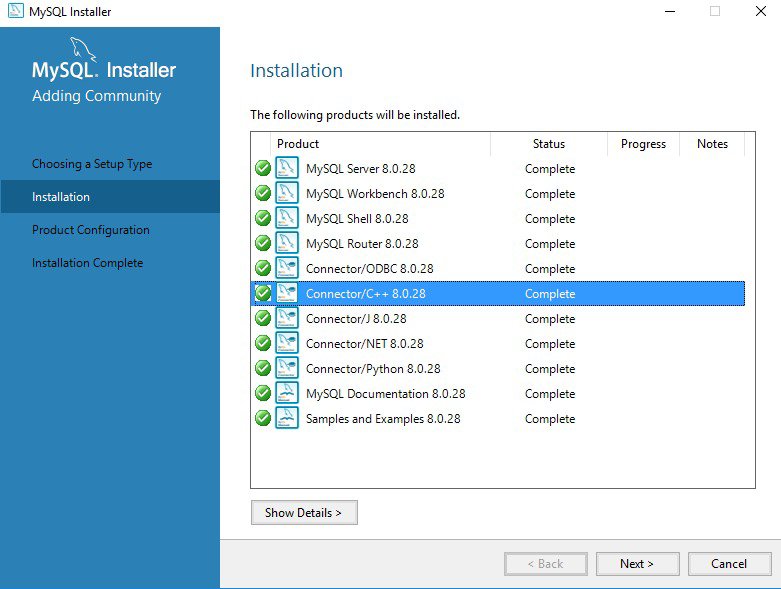Viewport: 781px width, 589px height.
Task: Click the Connector/ODBC 8.0.28 product icon
Action: pyautogui.click(x=287, y=268)
